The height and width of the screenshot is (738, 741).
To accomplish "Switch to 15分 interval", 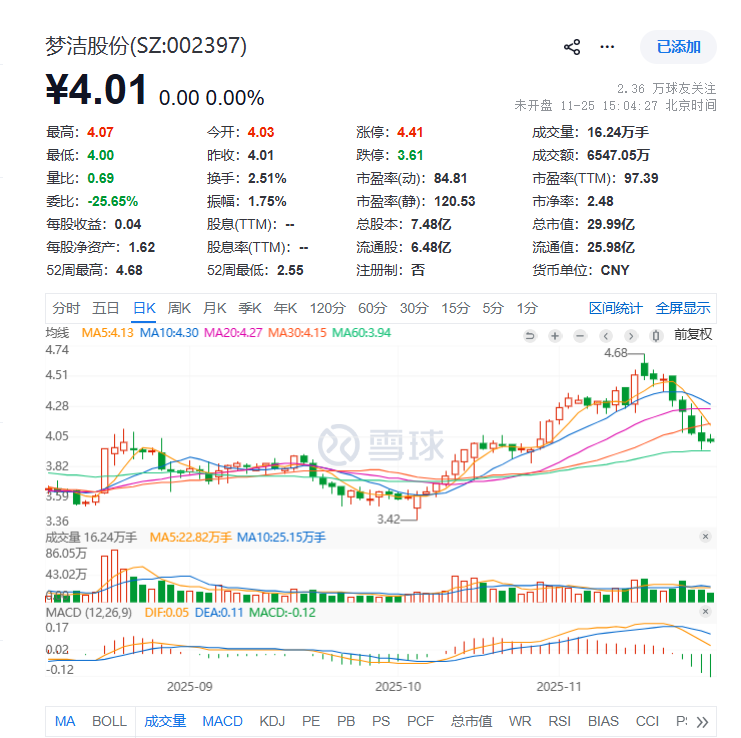I will click(456, 308).
